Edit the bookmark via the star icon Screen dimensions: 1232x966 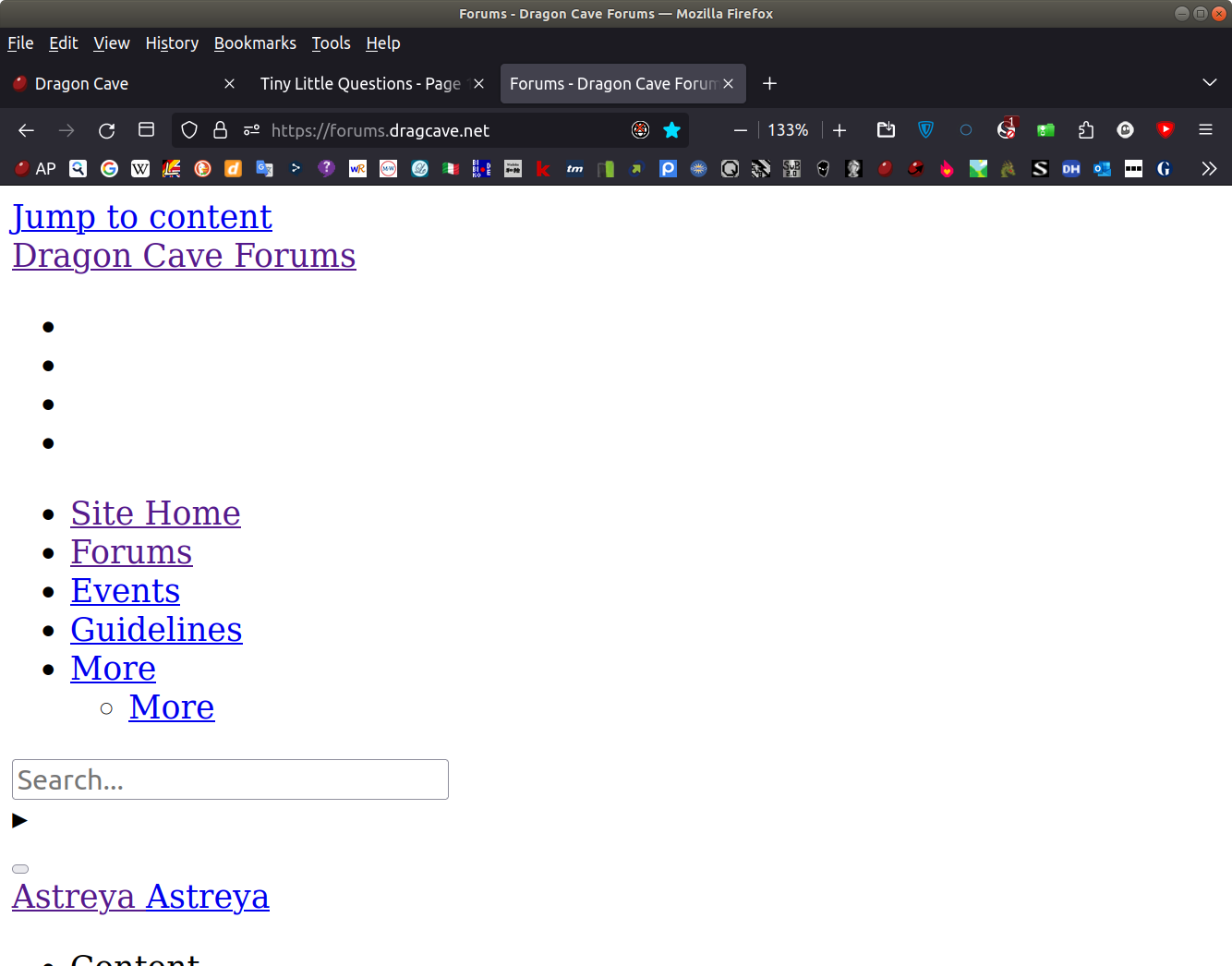671,130
